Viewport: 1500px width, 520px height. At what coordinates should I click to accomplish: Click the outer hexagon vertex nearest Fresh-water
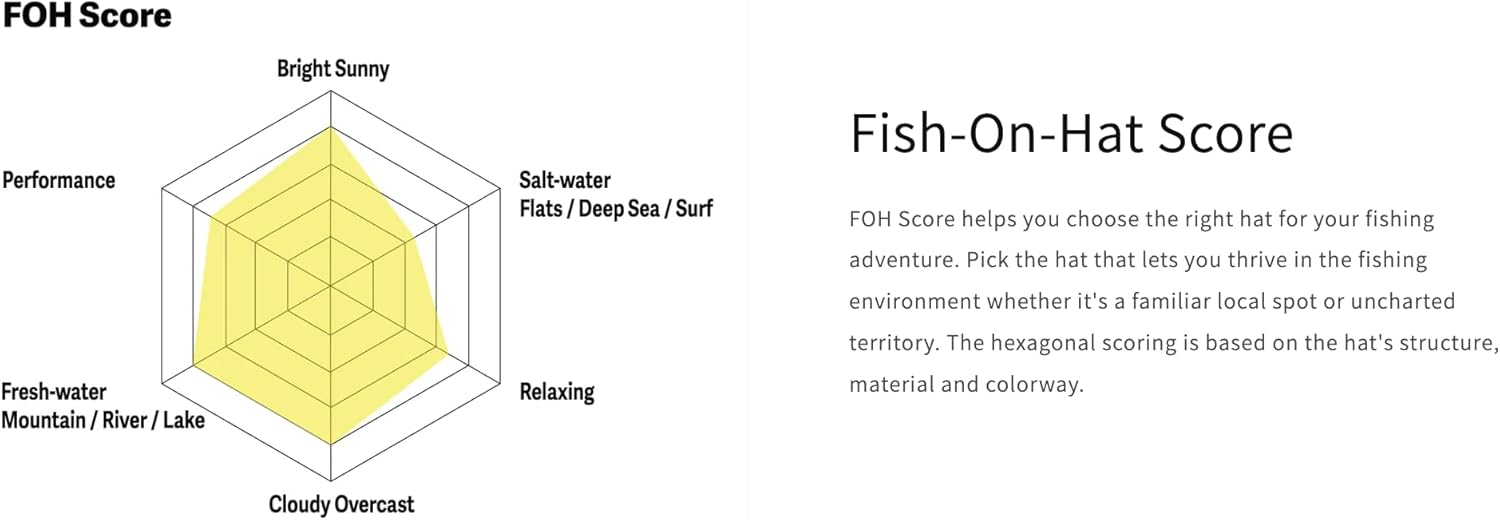163,383
